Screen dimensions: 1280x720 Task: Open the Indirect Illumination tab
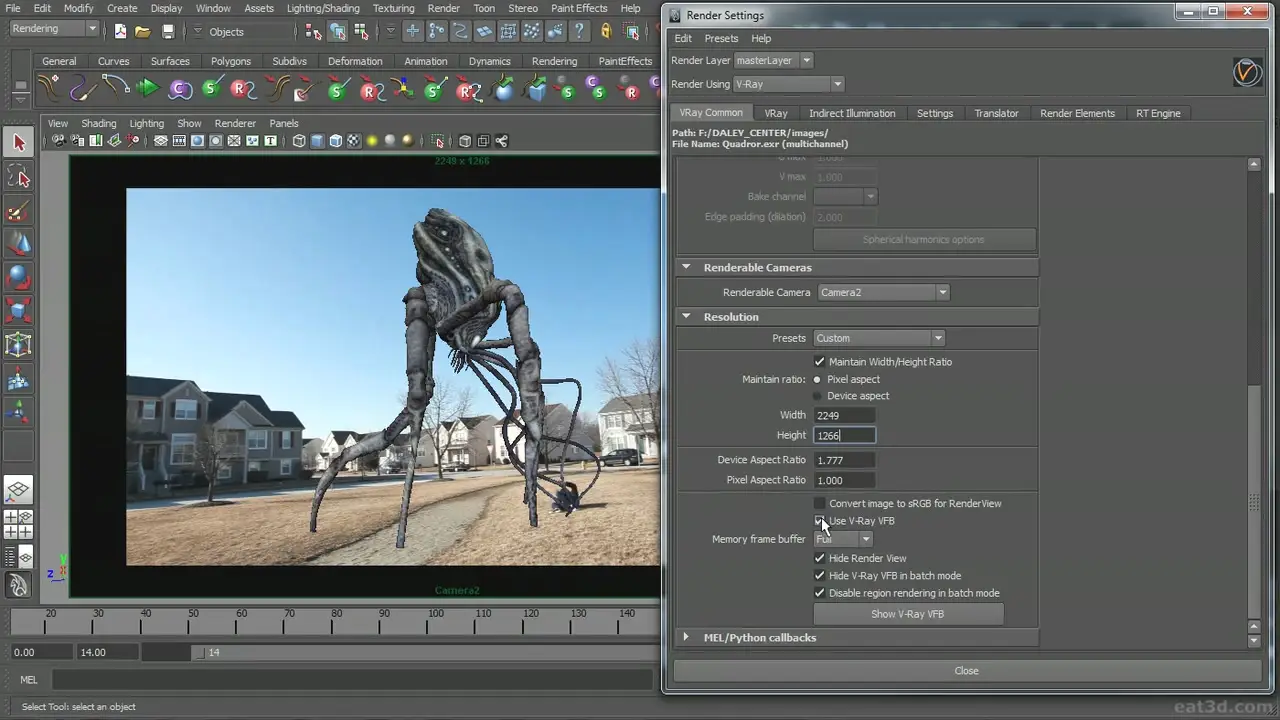(852, 113)
